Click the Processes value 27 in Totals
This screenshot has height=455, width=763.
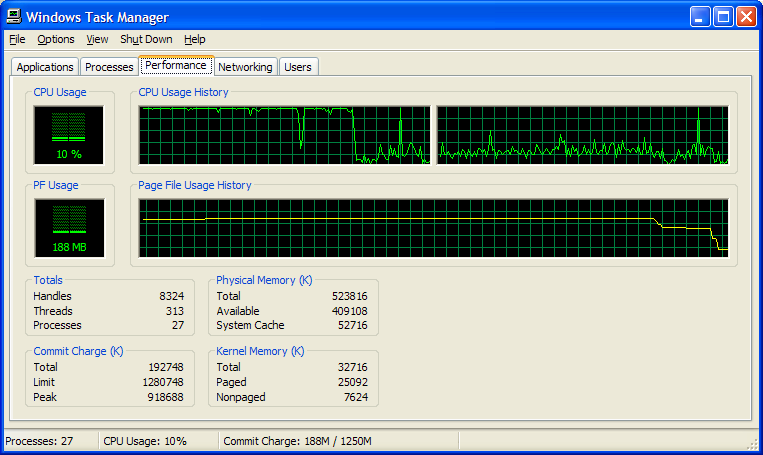coord(178,325)
